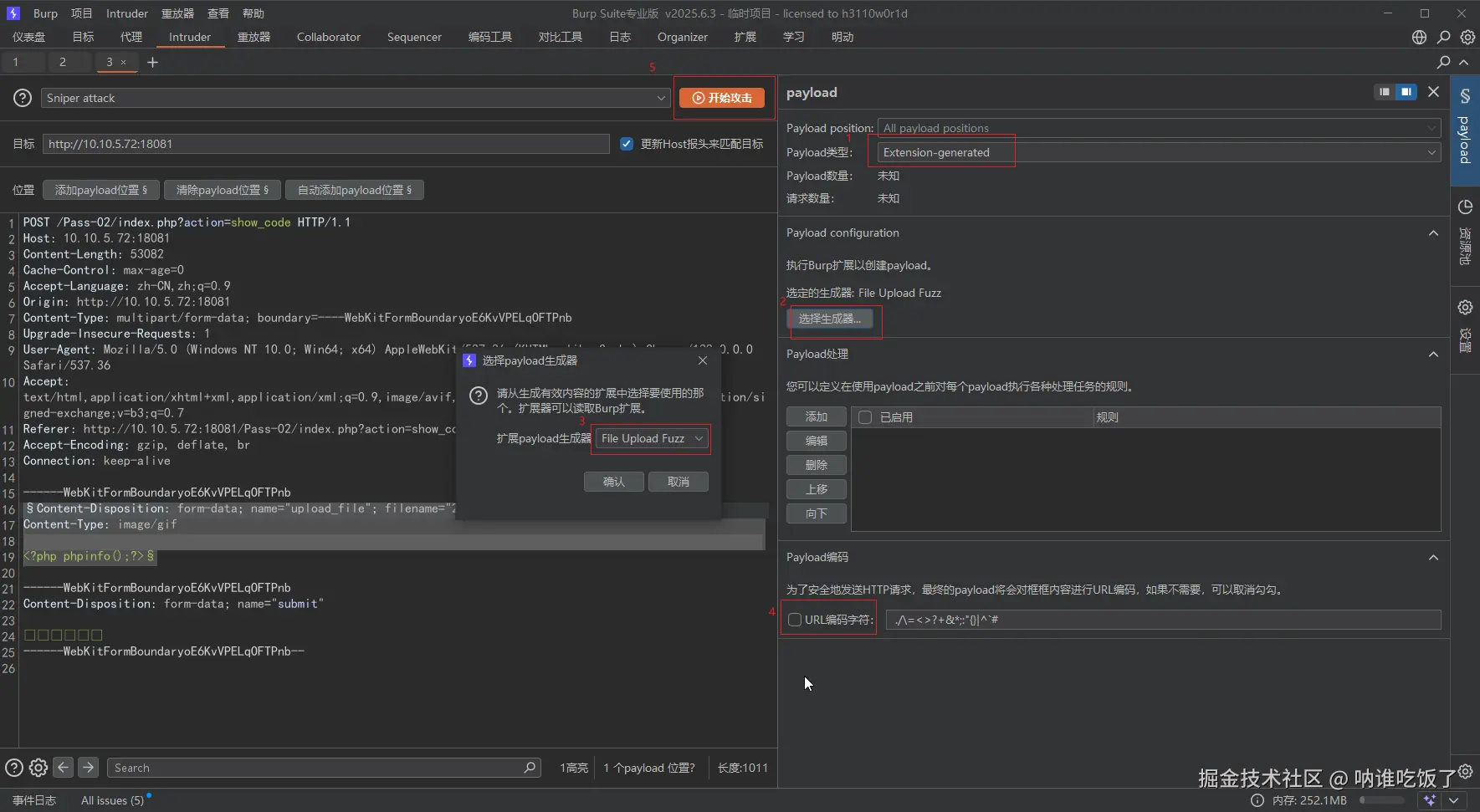Expand status bar chevron at bottom right
1480x812 pixels.
(1454, 800)
